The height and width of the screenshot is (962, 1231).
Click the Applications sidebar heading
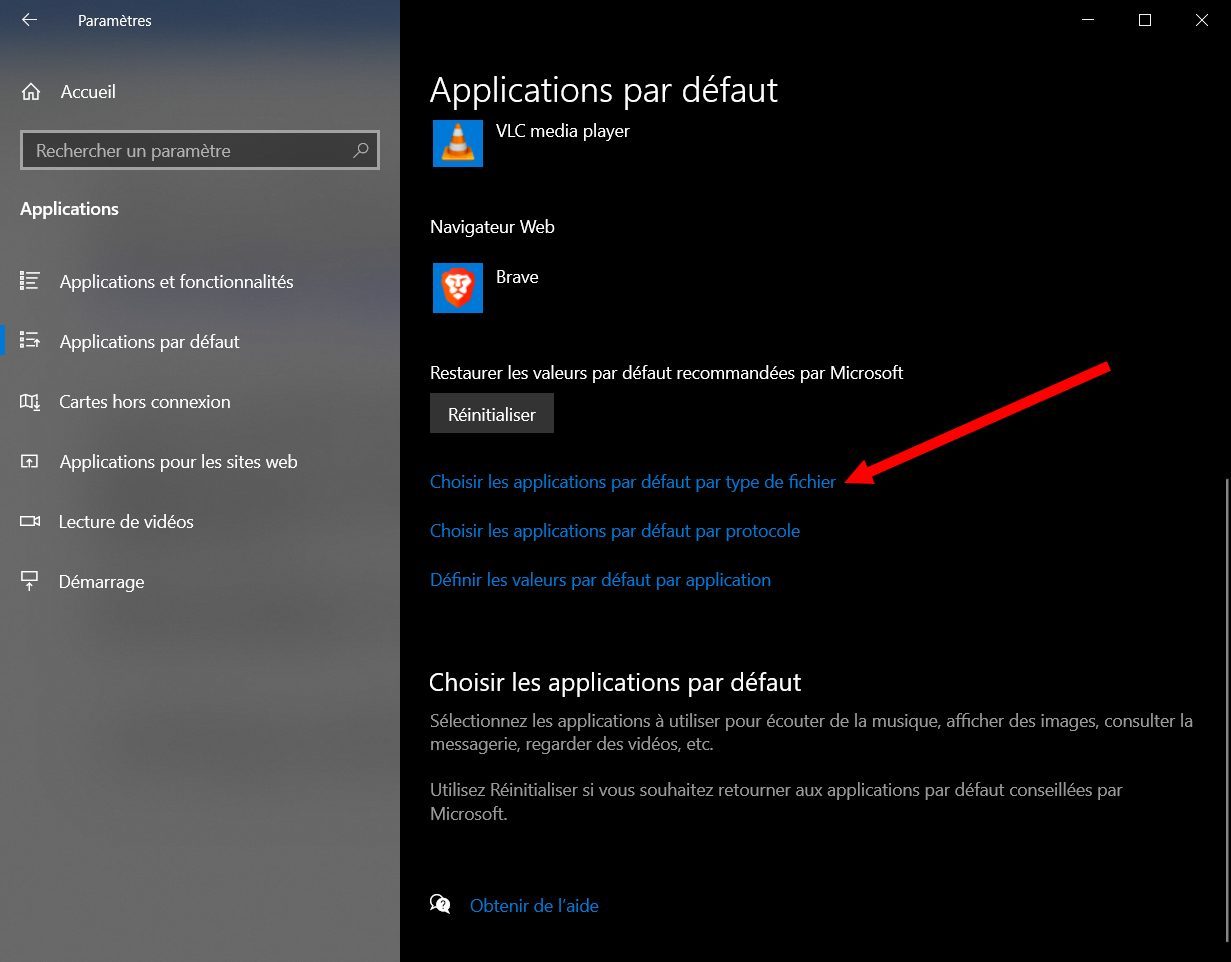(69, 209)
